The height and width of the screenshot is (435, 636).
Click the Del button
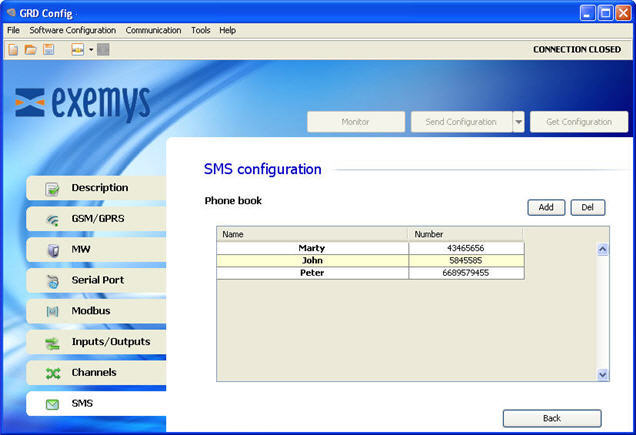click(588, 207)
